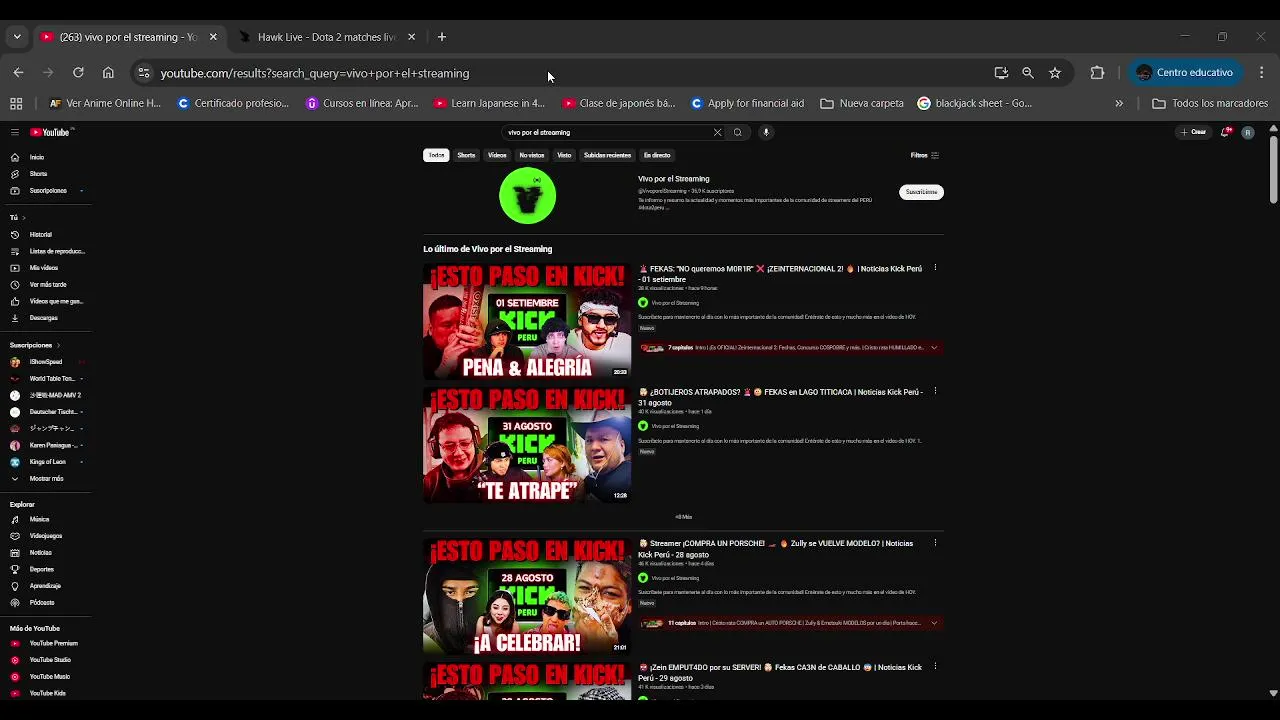Click the Crear button
The height and width of the screenshot is (720, 1280).
click(1194, 132)
